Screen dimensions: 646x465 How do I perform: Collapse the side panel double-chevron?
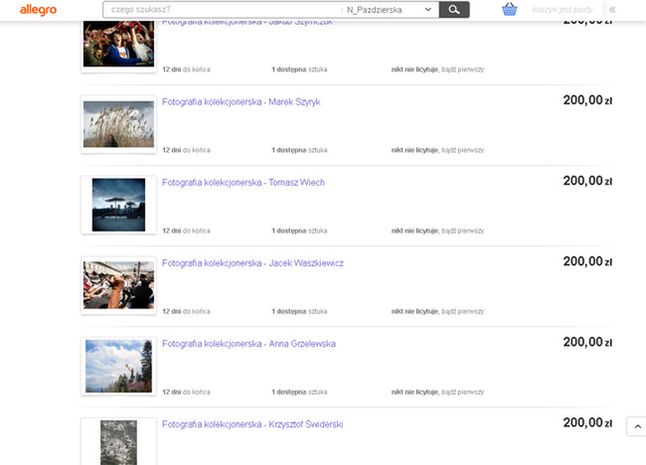[612, 9]
